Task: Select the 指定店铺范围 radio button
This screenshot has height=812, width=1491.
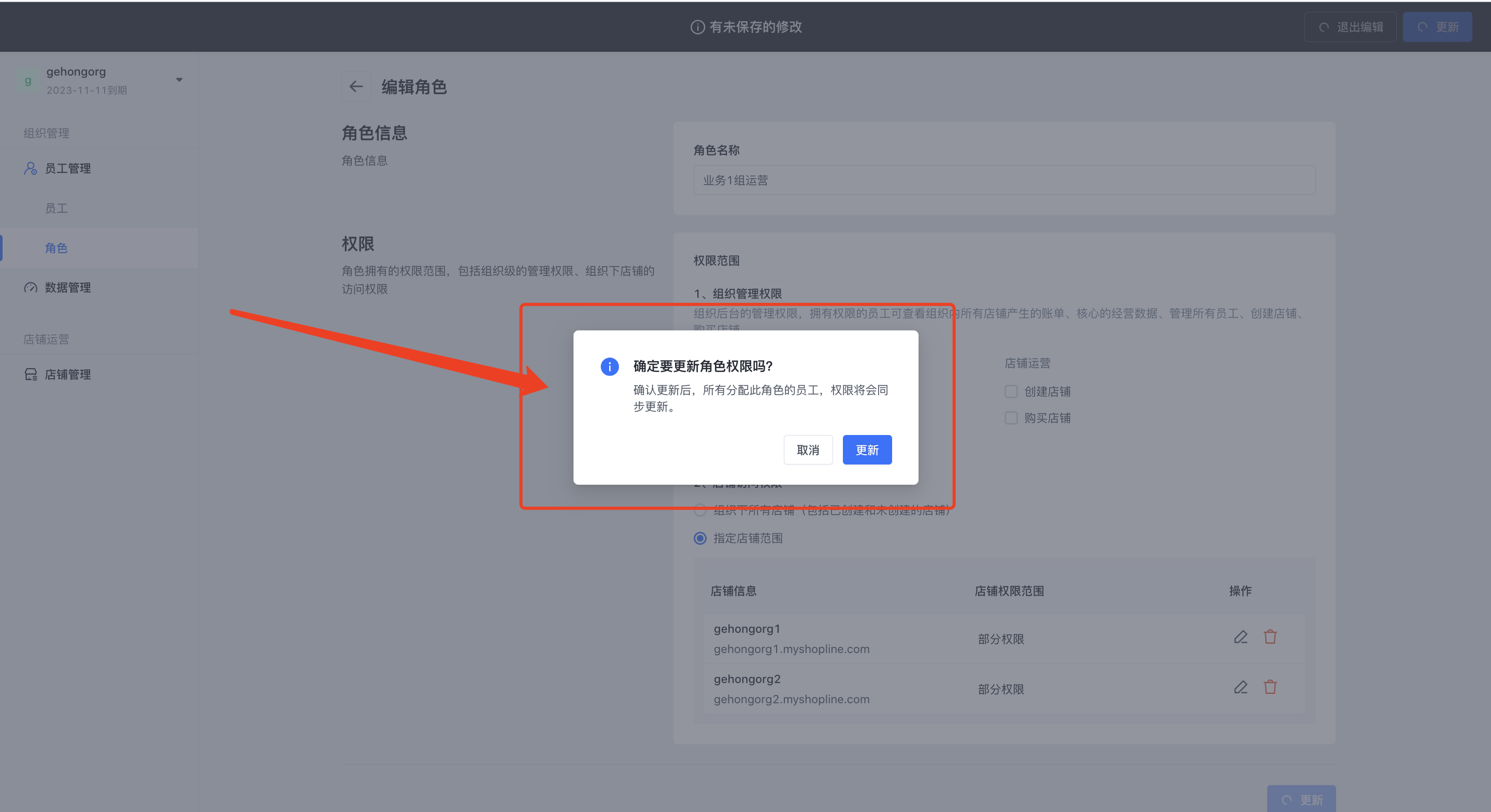Action: (700, 538)
